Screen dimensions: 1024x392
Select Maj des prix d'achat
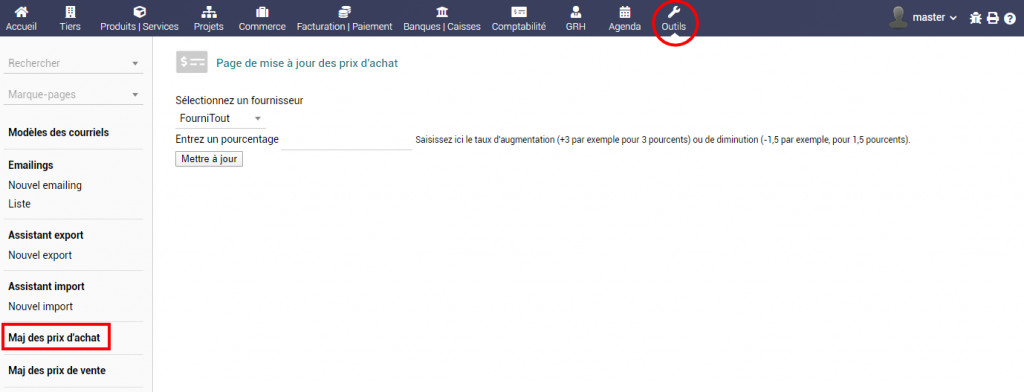click(54, 338)
